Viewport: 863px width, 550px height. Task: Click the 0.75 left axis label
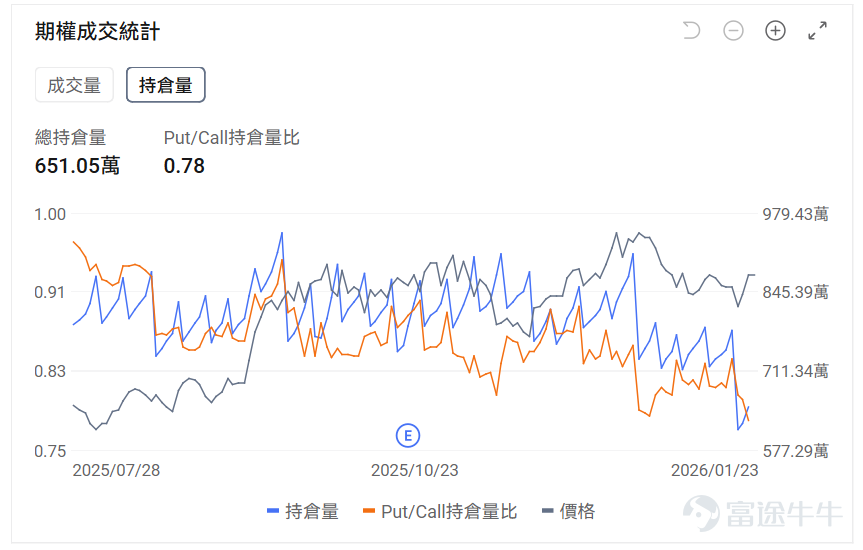[x=50, y=451]
